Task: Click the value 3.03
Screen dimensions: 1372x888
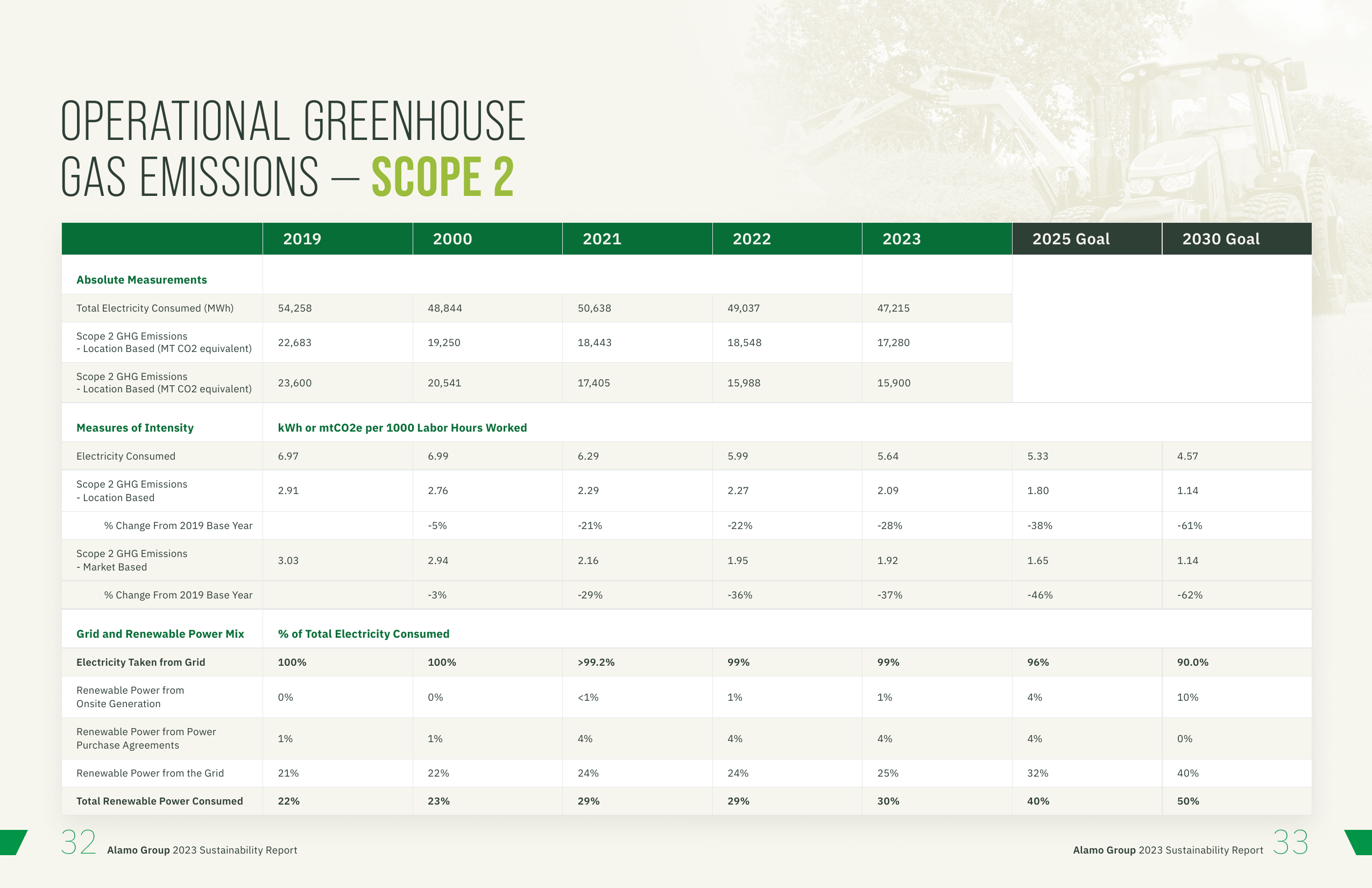Action: [288, 560]
